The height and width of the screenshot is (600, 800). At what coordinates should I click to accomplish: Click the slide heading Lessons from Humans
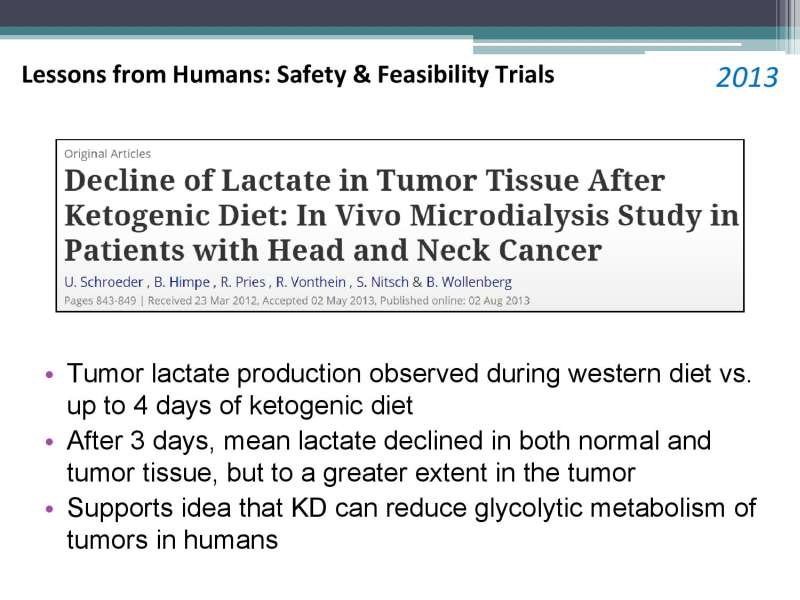288,74
